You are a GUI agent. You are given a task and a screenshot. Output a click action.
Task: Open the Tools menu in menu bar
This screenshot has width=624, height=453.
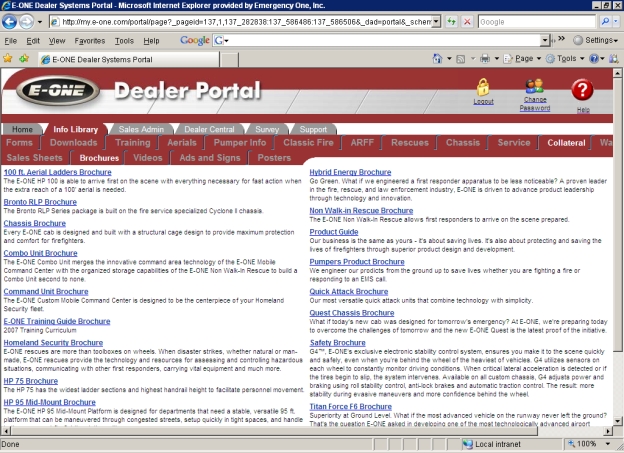pyautogui.click(x=124, y=41)
